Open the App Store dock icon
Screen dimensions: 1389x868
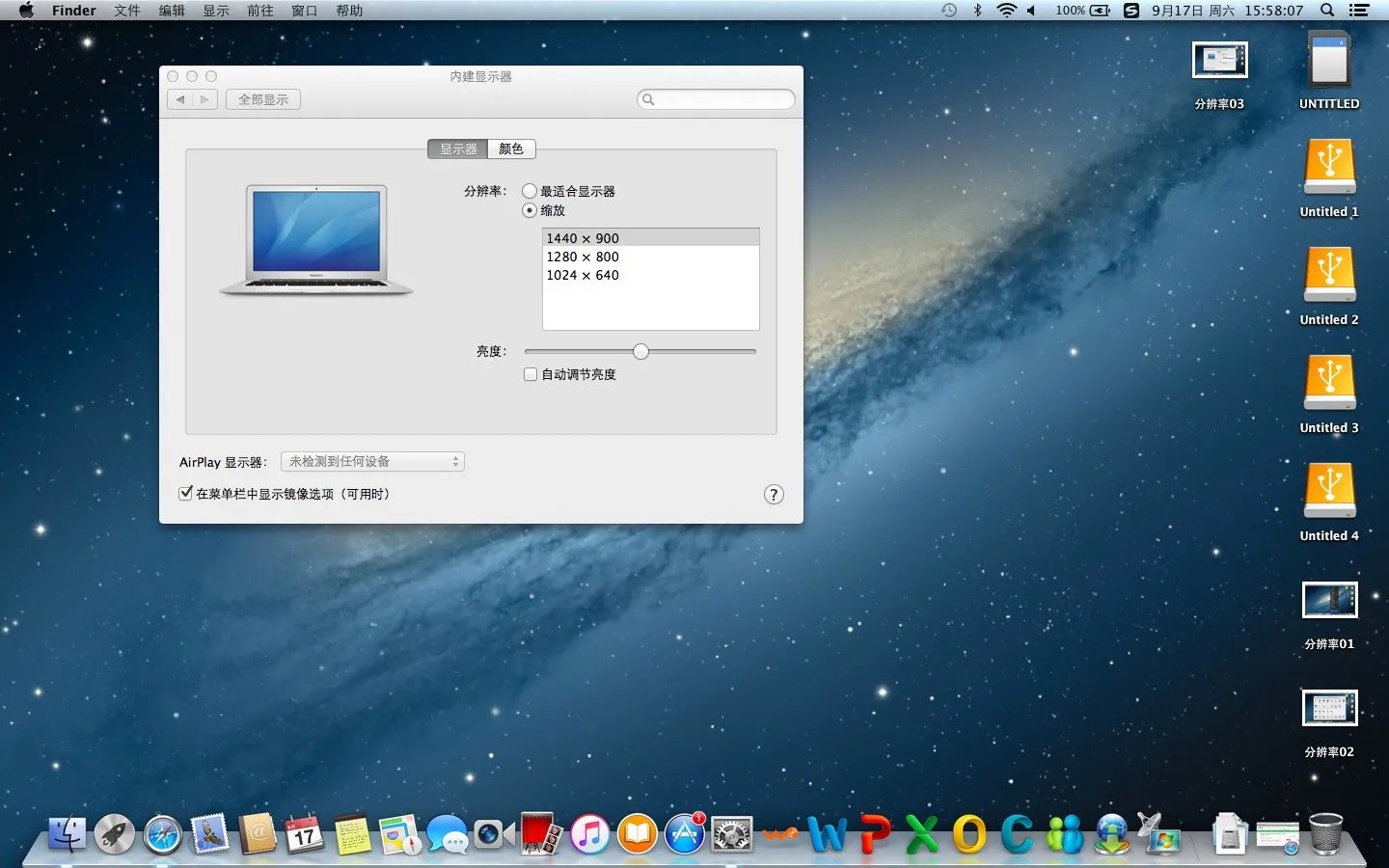tap(684, 834)
